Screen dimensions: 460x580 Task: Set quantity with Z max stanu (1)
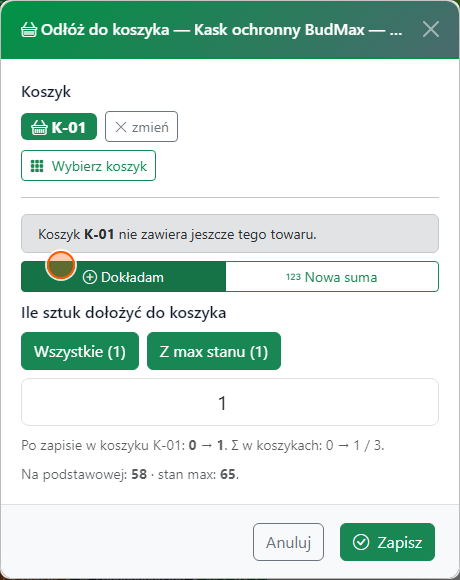point(214,351)
